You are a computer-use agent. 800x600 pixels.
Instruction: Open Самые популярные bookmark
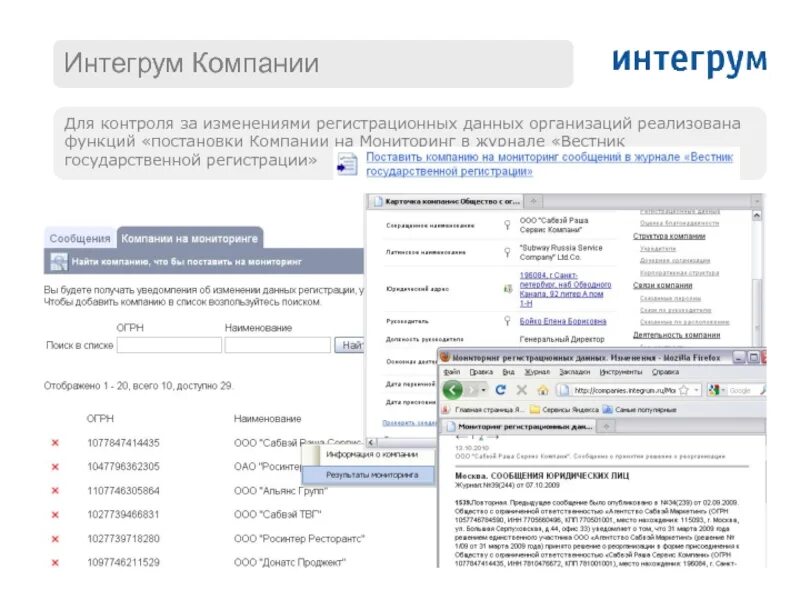click(639, 410)
